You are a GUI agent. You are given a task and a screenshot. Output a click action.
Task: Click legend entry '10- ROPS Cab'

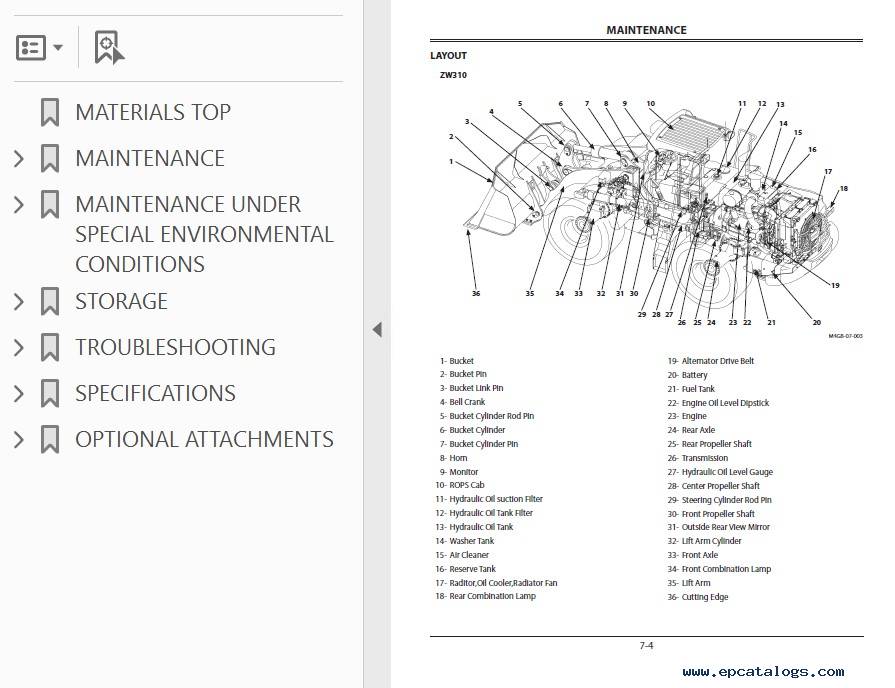pyautogui.click(x=460, y=485)
